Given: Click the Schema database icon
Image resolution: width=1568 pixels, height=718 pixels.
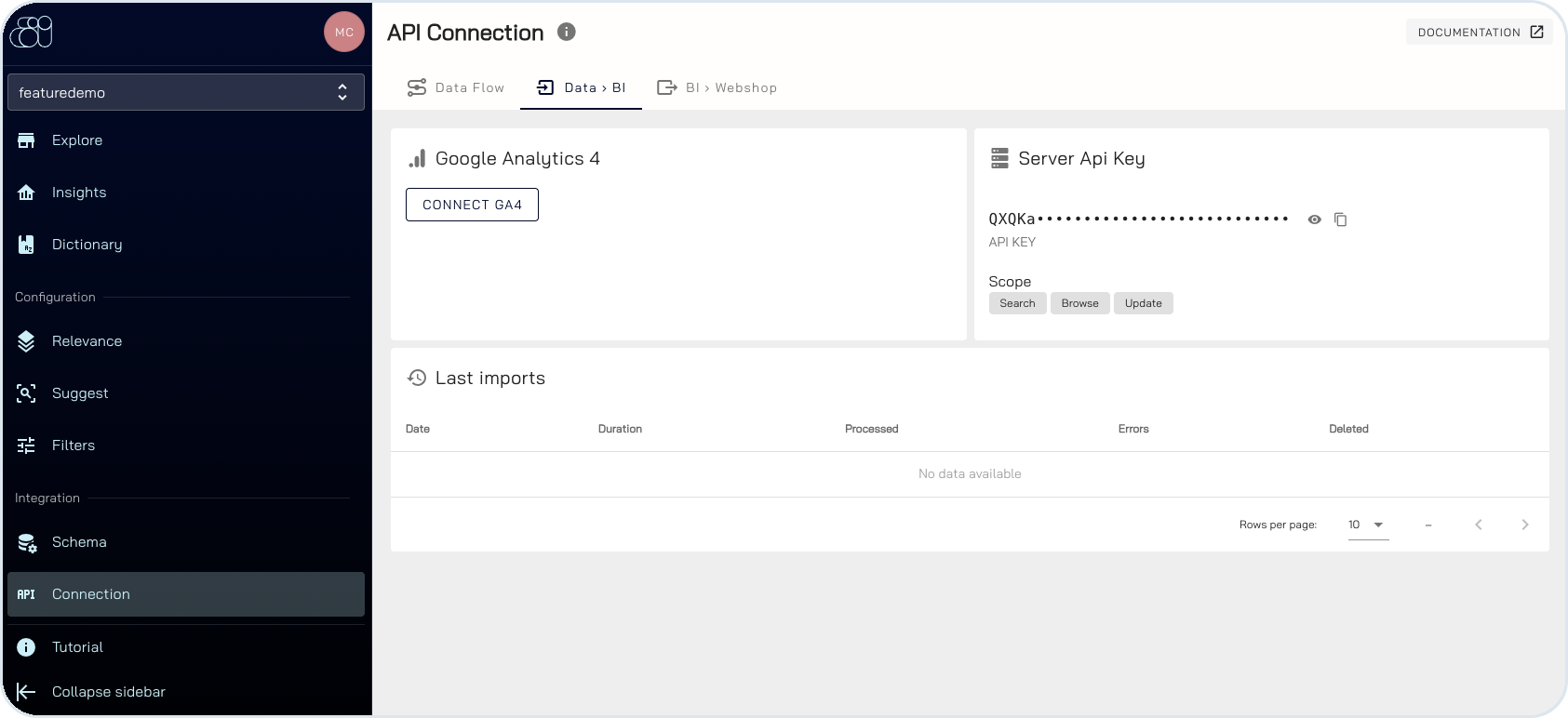Looking at the screenshot, I should click(x=27, y=543).
